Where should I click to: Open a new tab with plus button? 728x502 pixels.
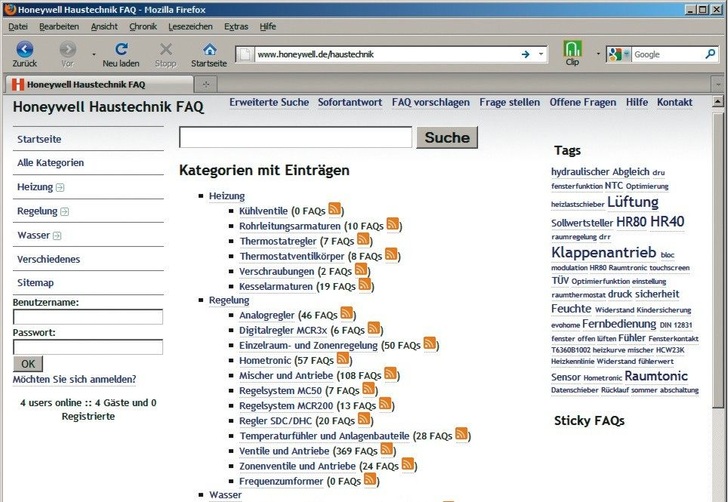click(x=207, y=85)
